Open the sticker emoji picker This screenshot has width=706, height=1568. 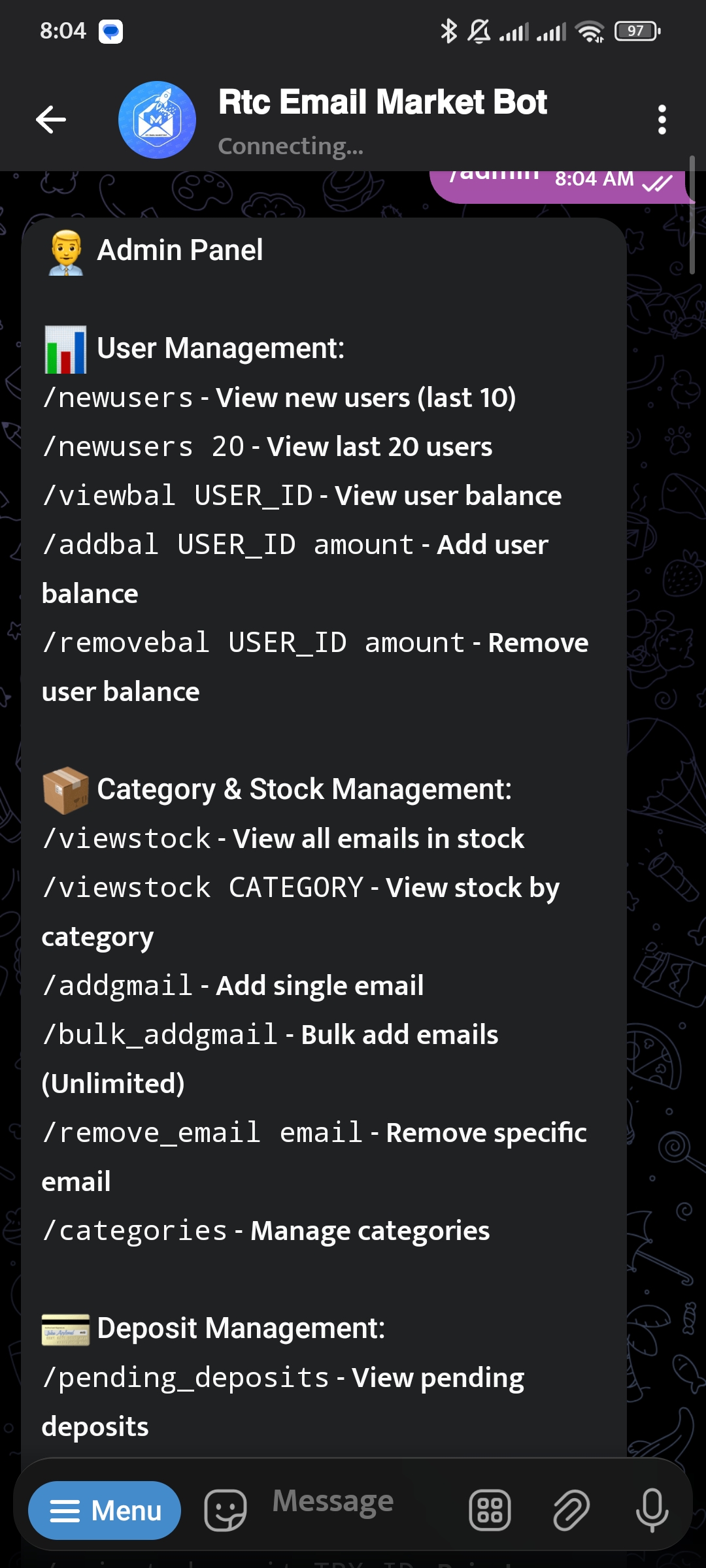[x=226, y=1511]
